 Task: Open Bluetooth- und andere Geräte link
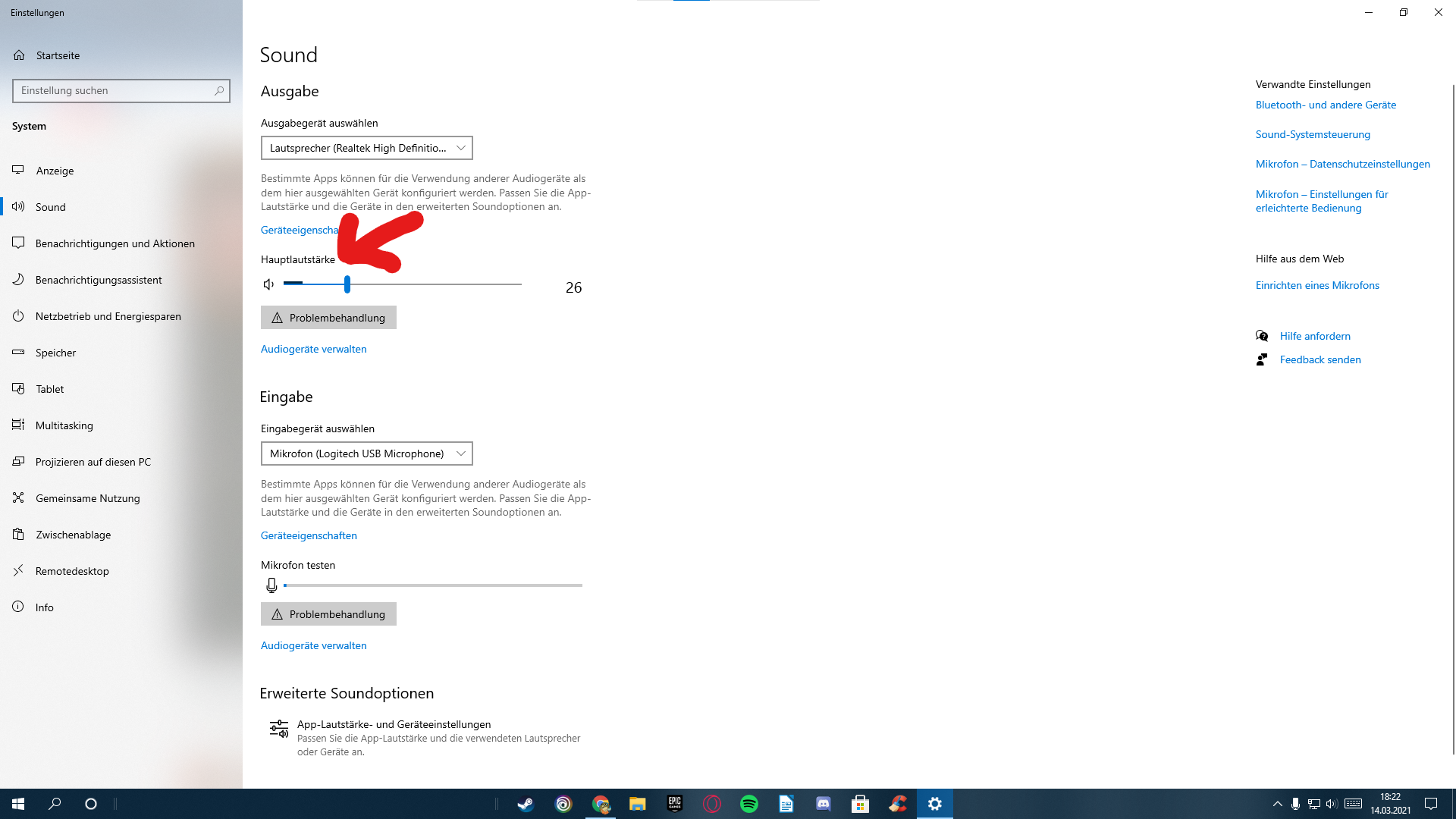click(x=1325, y=105)
